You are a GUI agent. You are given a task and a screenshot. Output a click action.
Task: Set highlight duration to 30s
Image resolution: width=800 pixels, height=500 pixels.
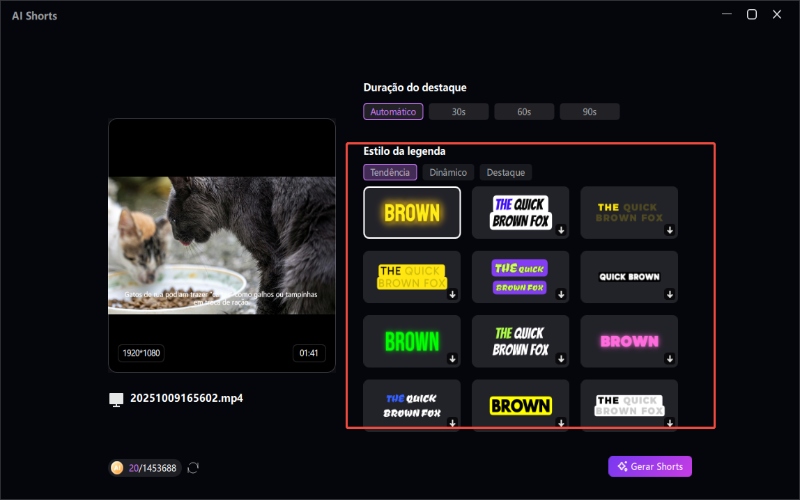(458, 112)
